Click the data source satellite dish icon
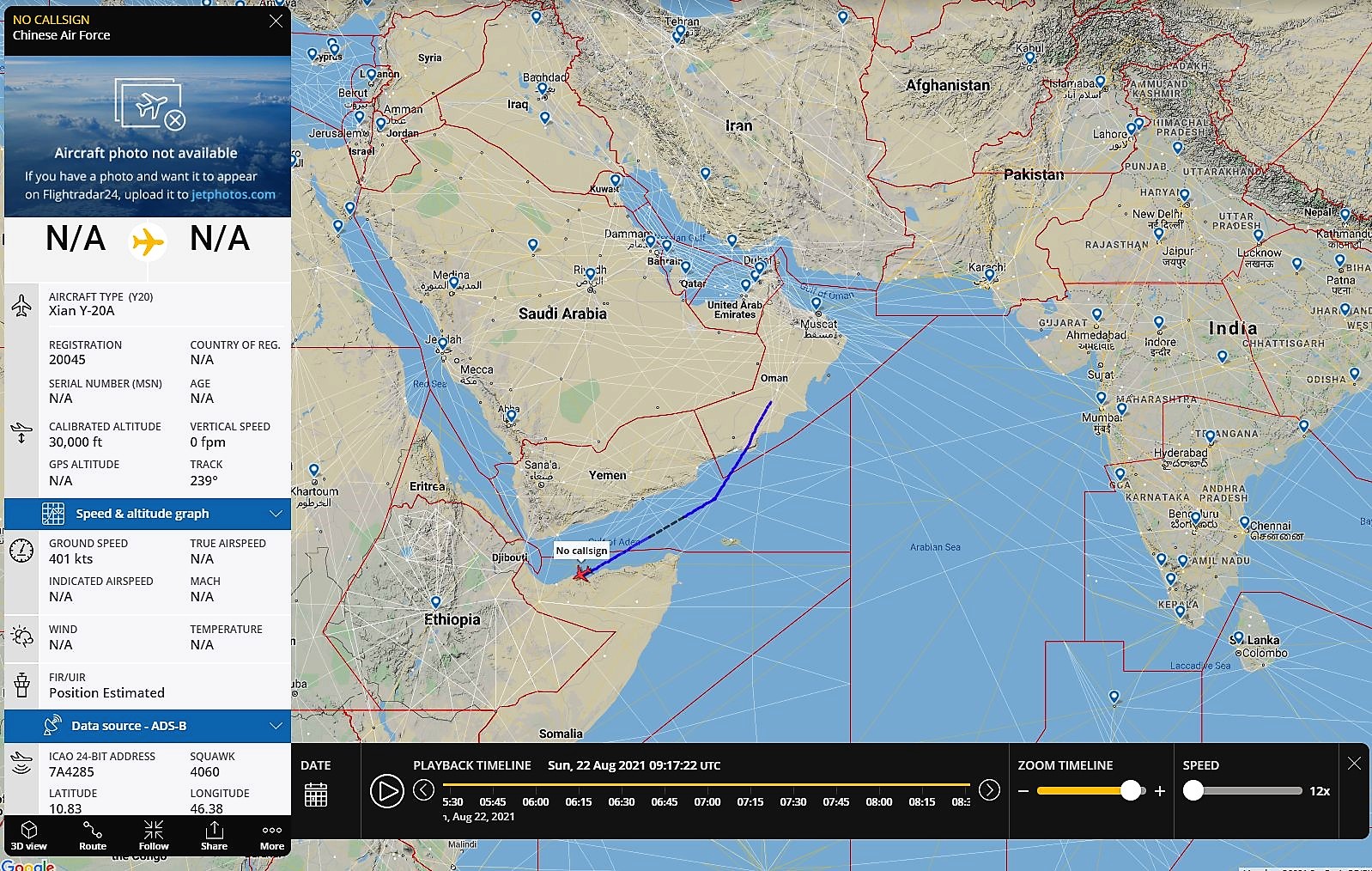 (52, 725)
